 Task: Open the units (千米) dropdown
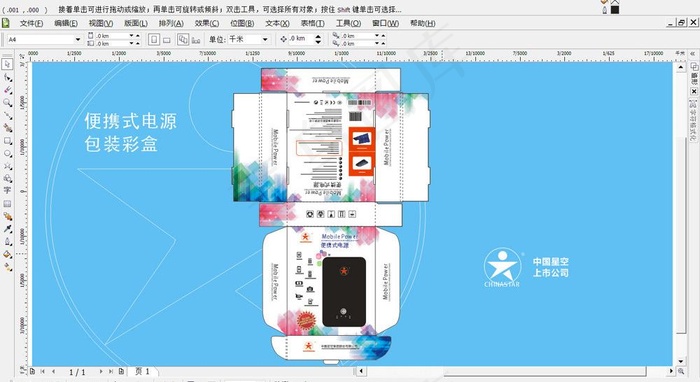[x=265, y=39]
